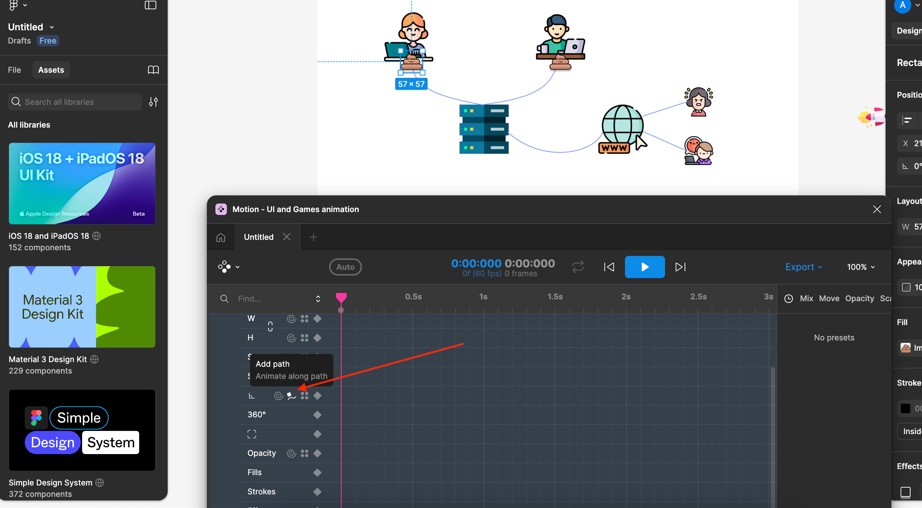Click the Opacity row easing spiral icon

[291, 453]
